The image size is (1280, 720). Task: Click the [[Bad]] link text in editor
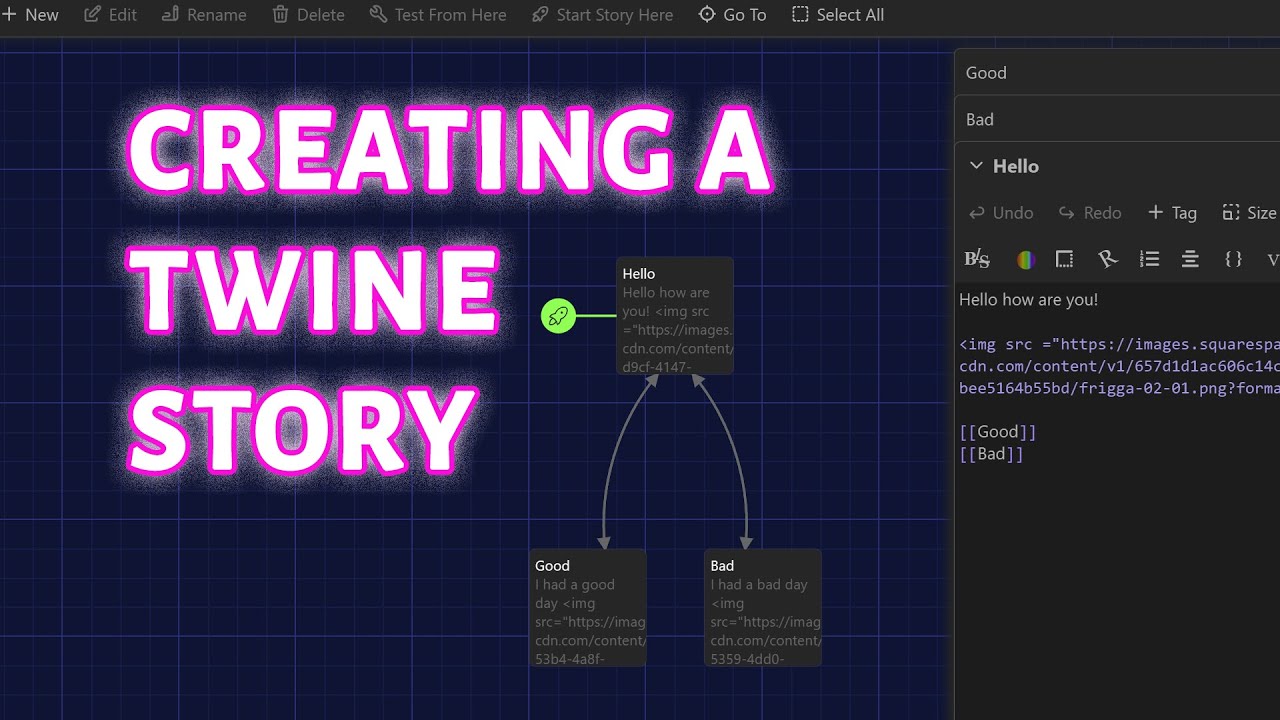992,454
